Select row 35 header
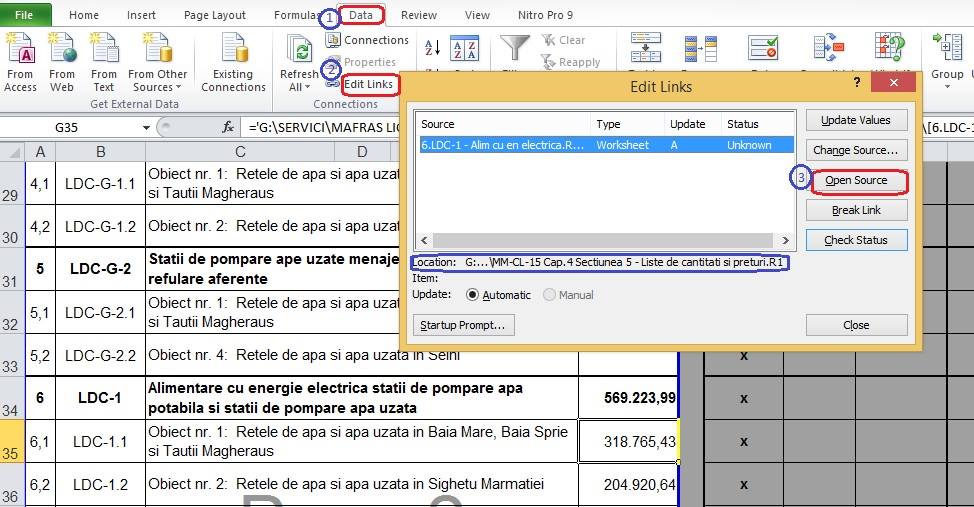The height and width of the screenshot is (507, 974). coord(12,441)
